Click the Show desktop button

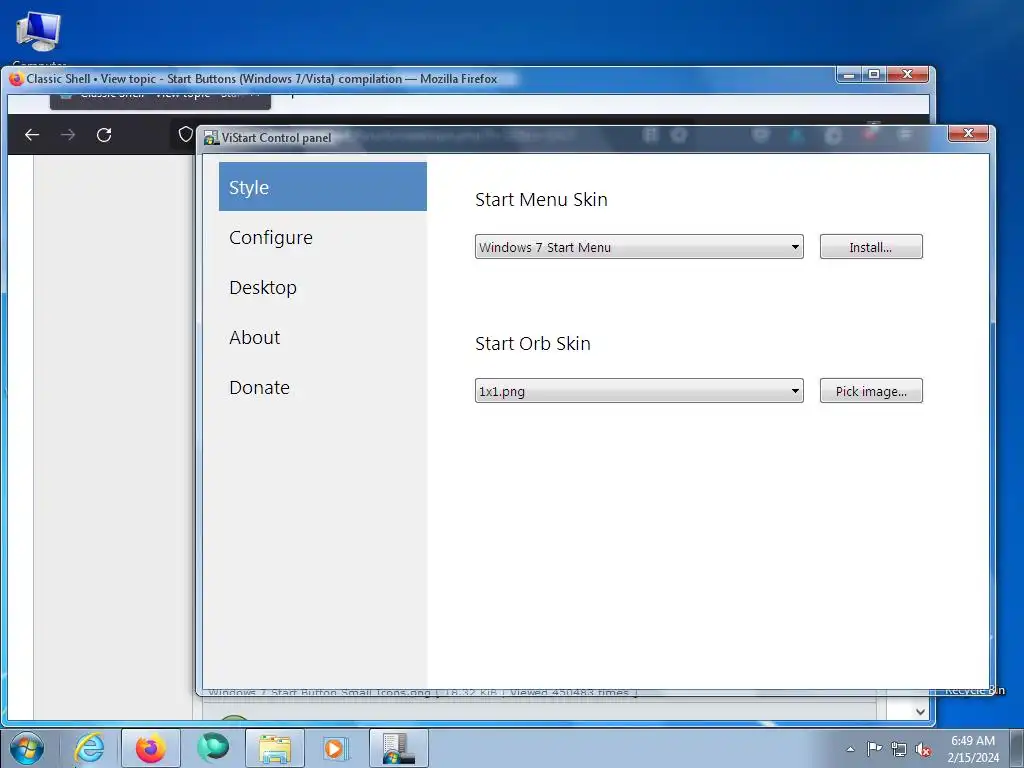1017,749
